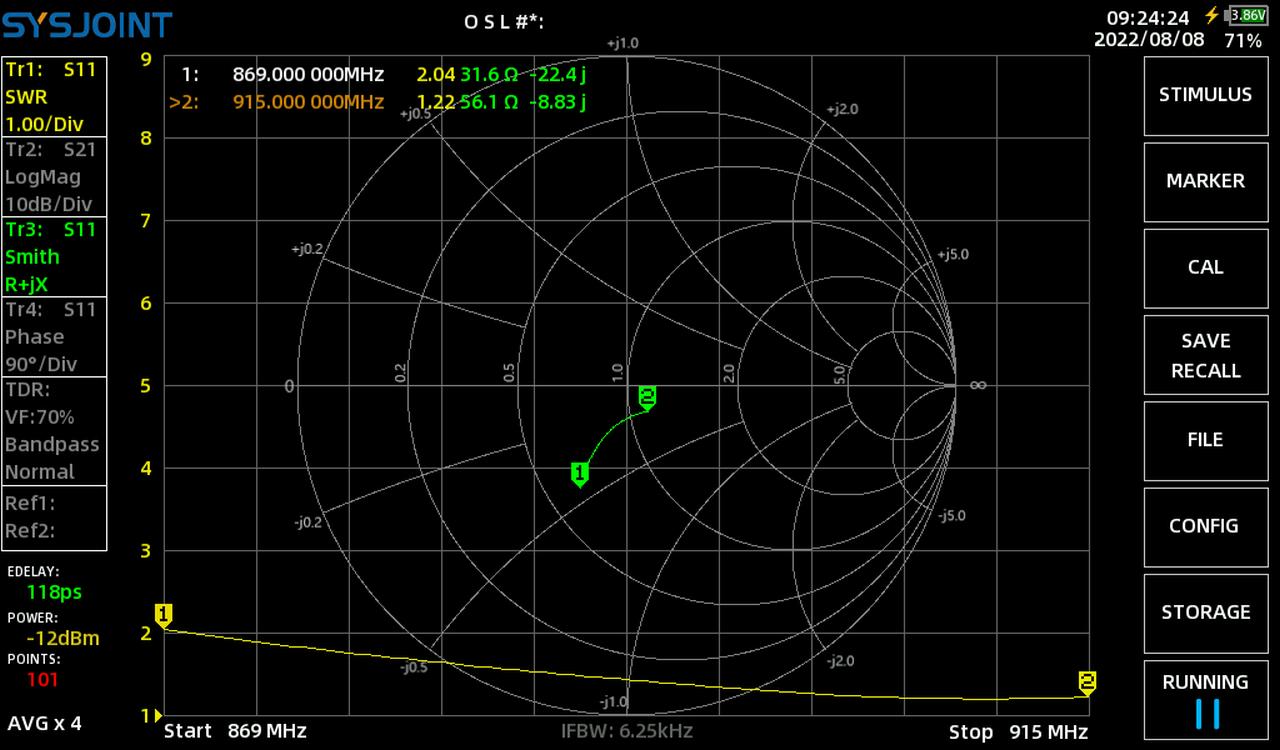The height and width of the screenshot is (750, 1280).
Task: Click the 2022/08/08 date
Action: click(x=1149, y=40)
